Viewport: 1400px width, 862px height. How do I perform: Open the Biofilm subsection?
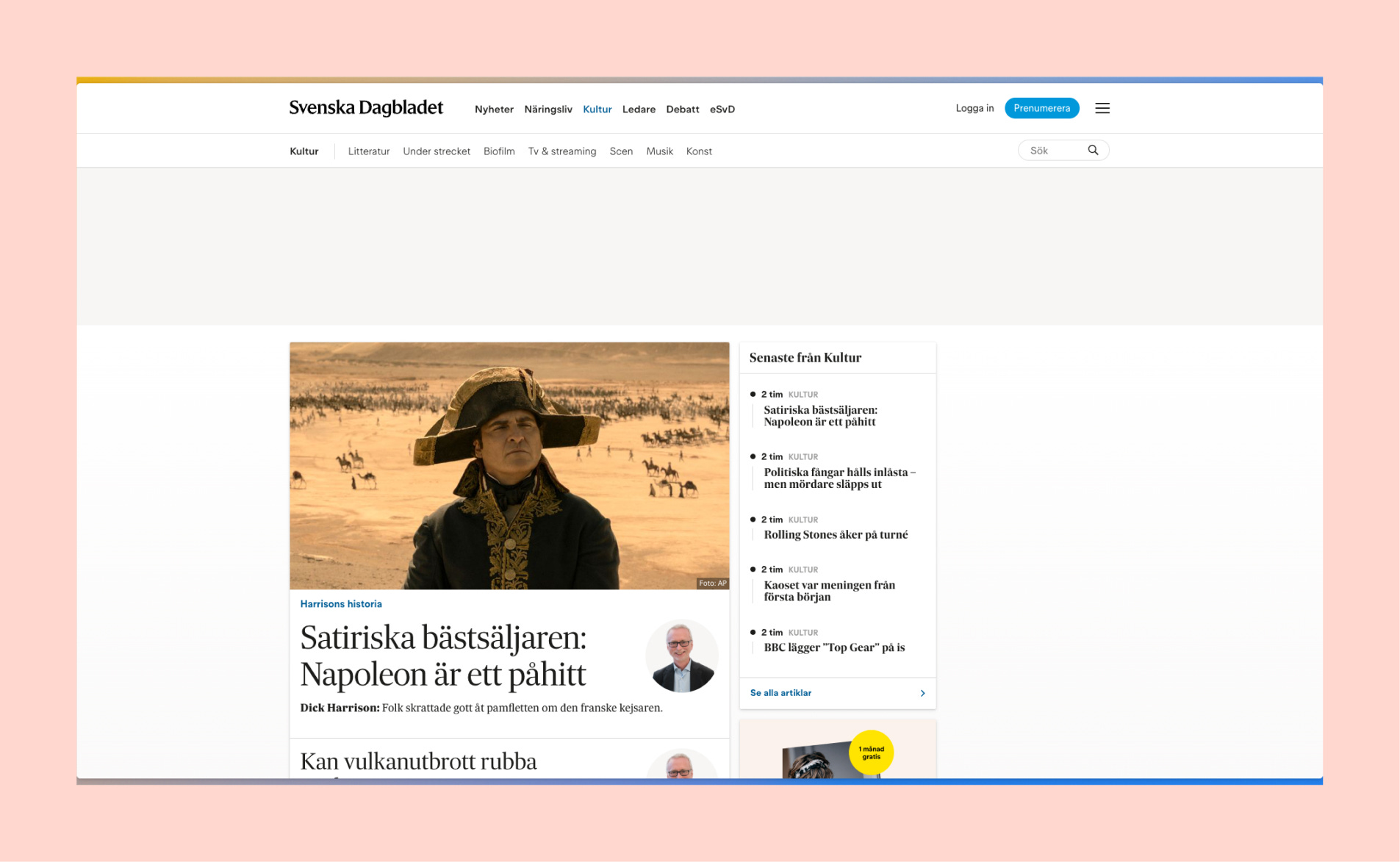tap(498, 151)
